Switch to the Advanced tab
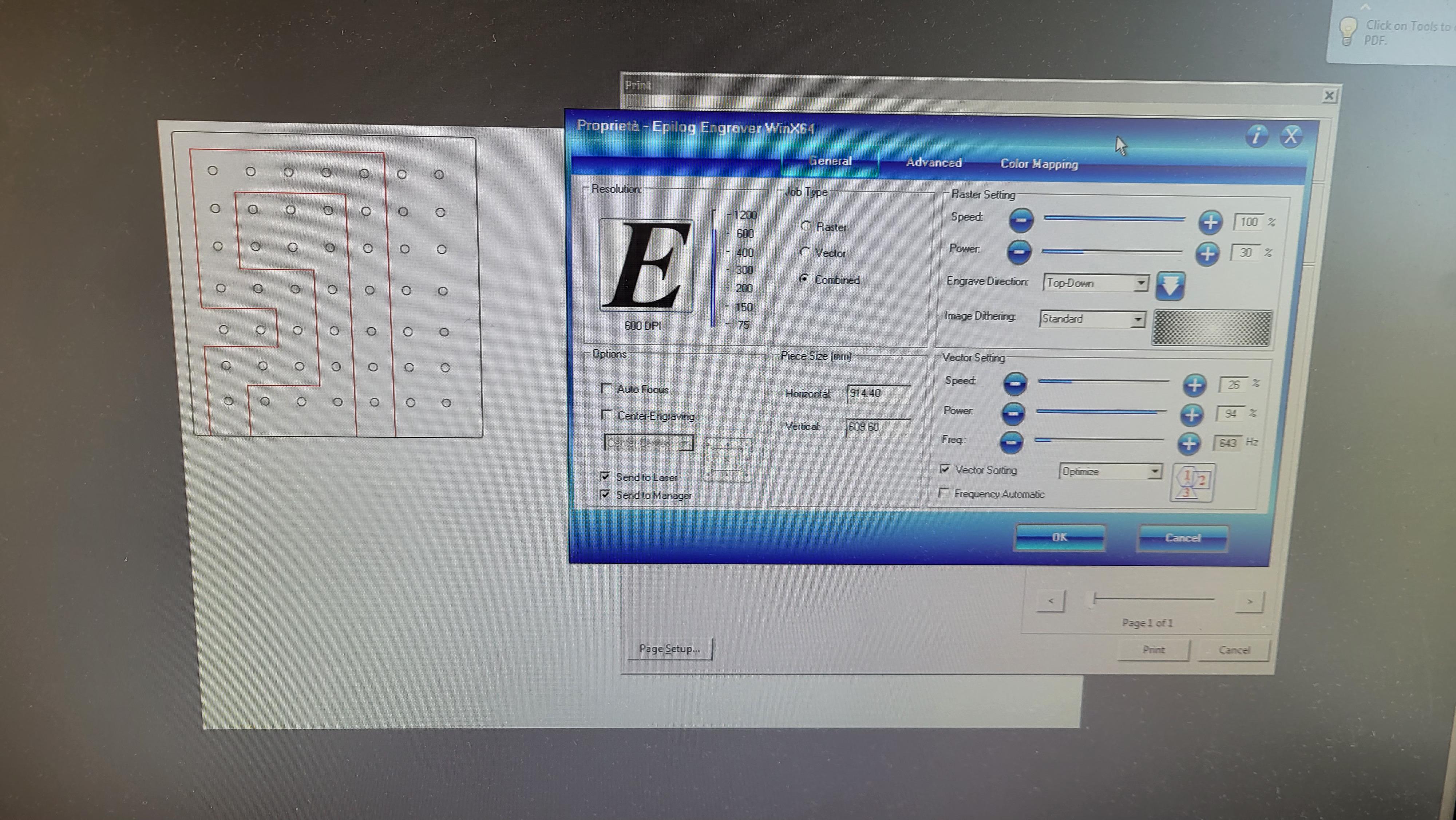 click(x=934, y=163)
